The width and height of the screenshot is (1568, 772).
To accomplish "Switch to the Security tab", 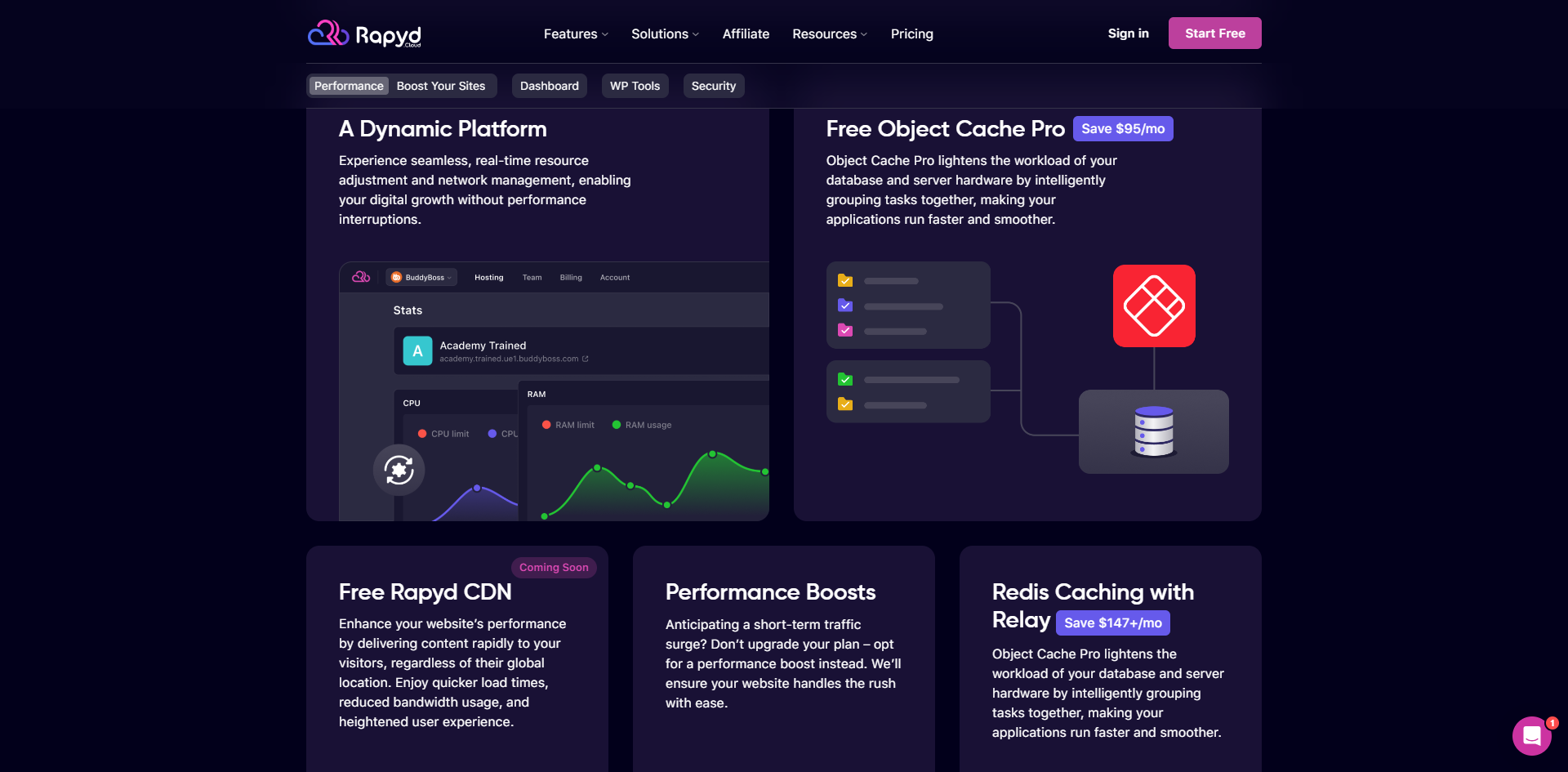I will 714,86.
